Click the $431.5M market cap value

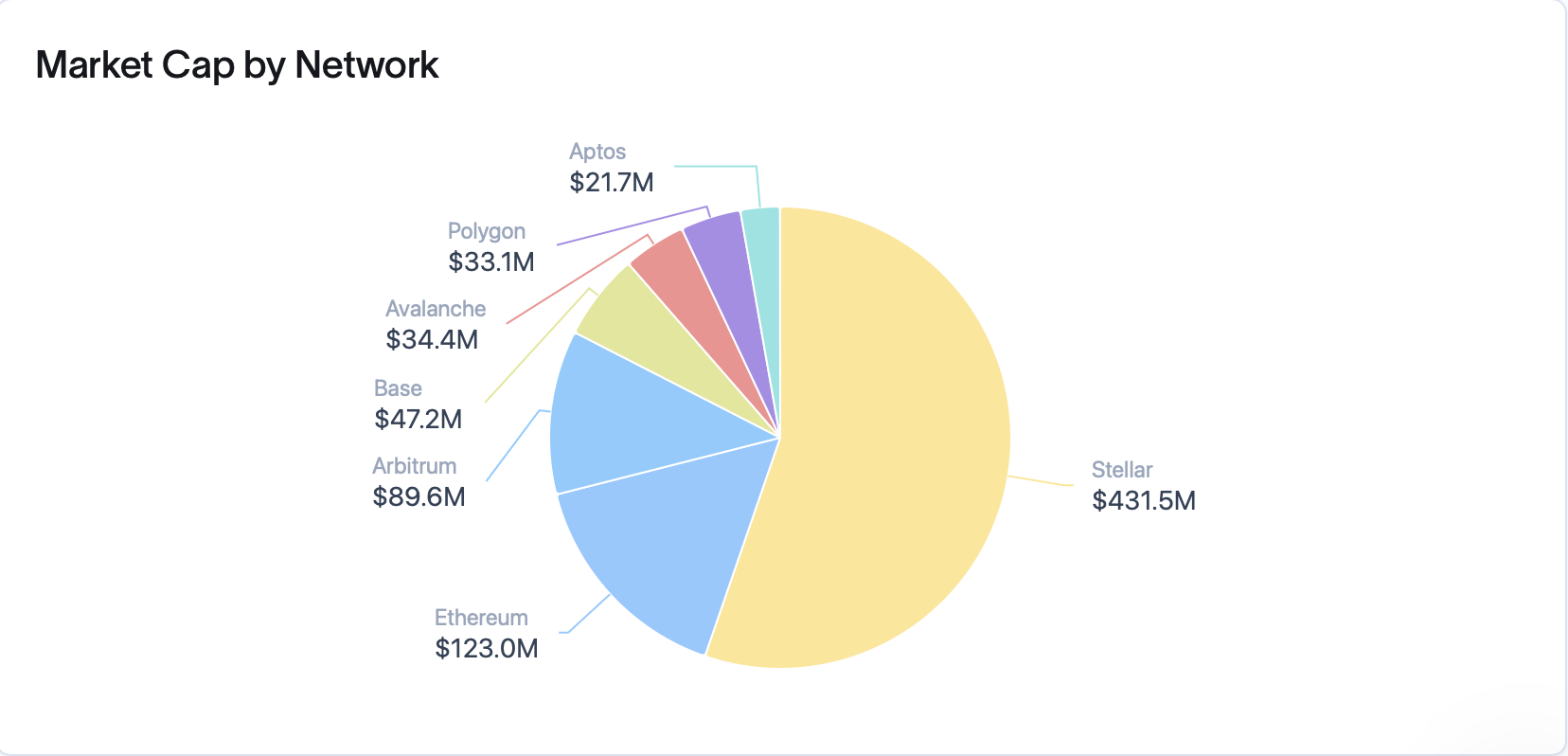[1144, 500]
